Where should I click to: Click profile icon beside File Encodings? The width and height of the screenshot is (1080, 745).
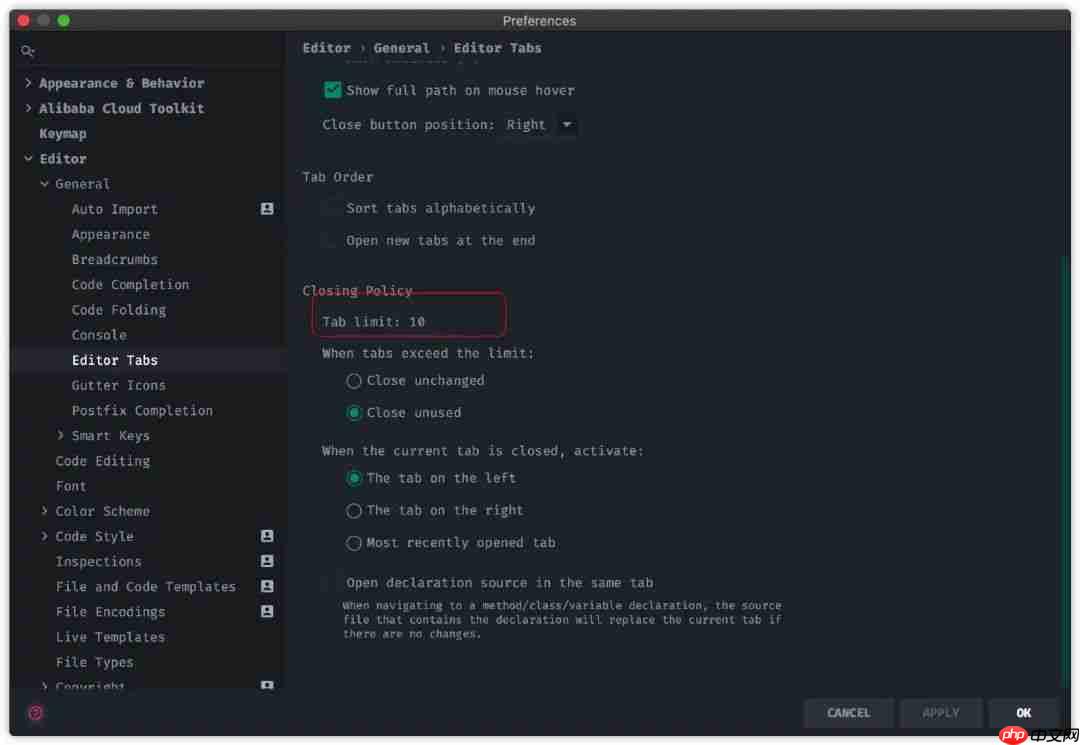coord(267,611)
